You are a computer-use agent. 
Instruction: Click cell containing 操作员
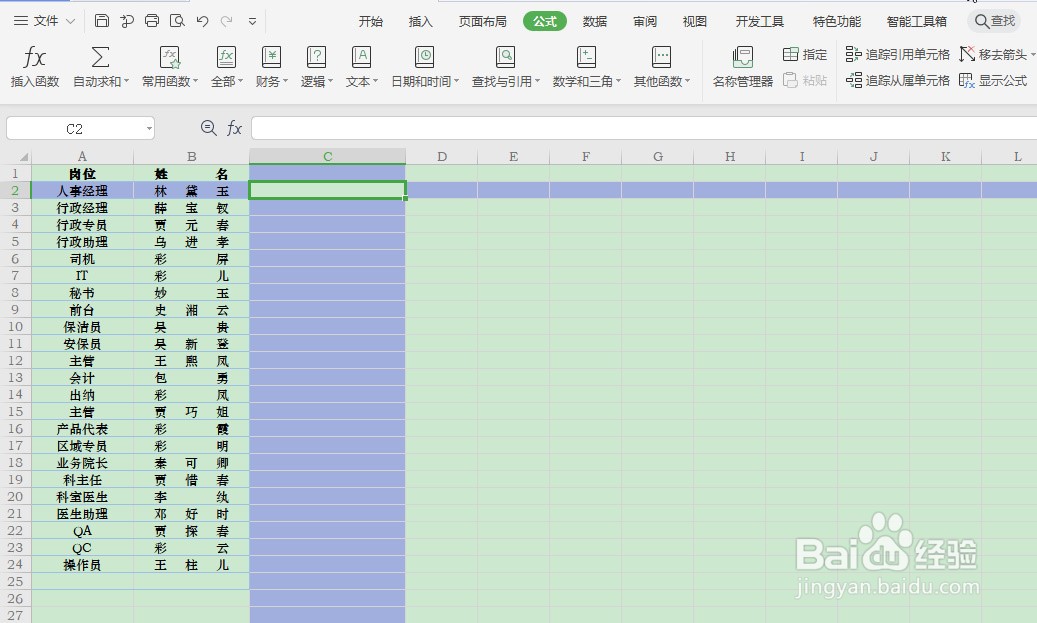click(82, 565)
